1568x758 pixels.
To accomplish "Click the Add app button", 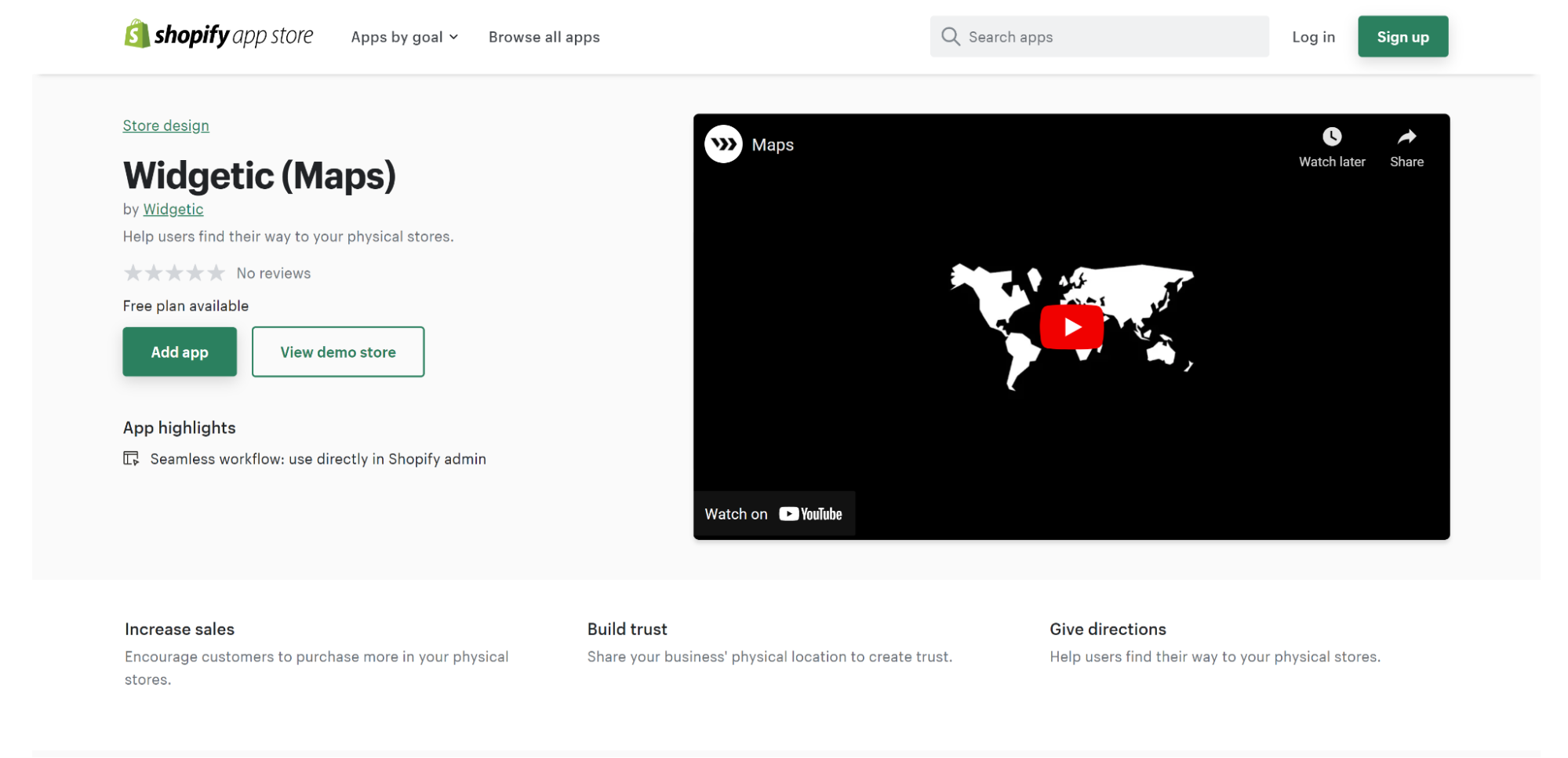I will pyautogui.click(x=179, y=352).
